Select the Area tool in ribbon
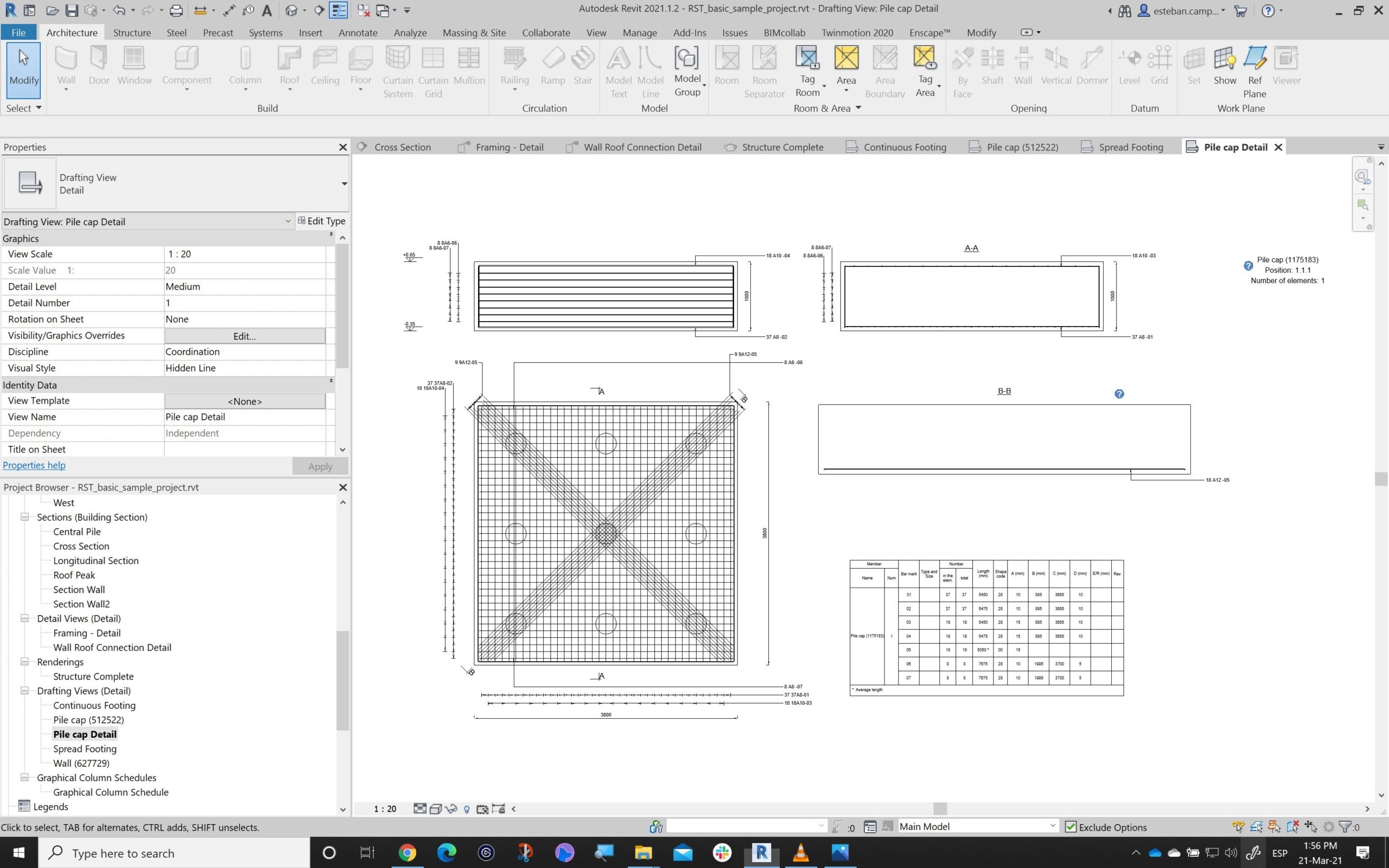The height and width of the screenshot is (868, 1389). 846,58
